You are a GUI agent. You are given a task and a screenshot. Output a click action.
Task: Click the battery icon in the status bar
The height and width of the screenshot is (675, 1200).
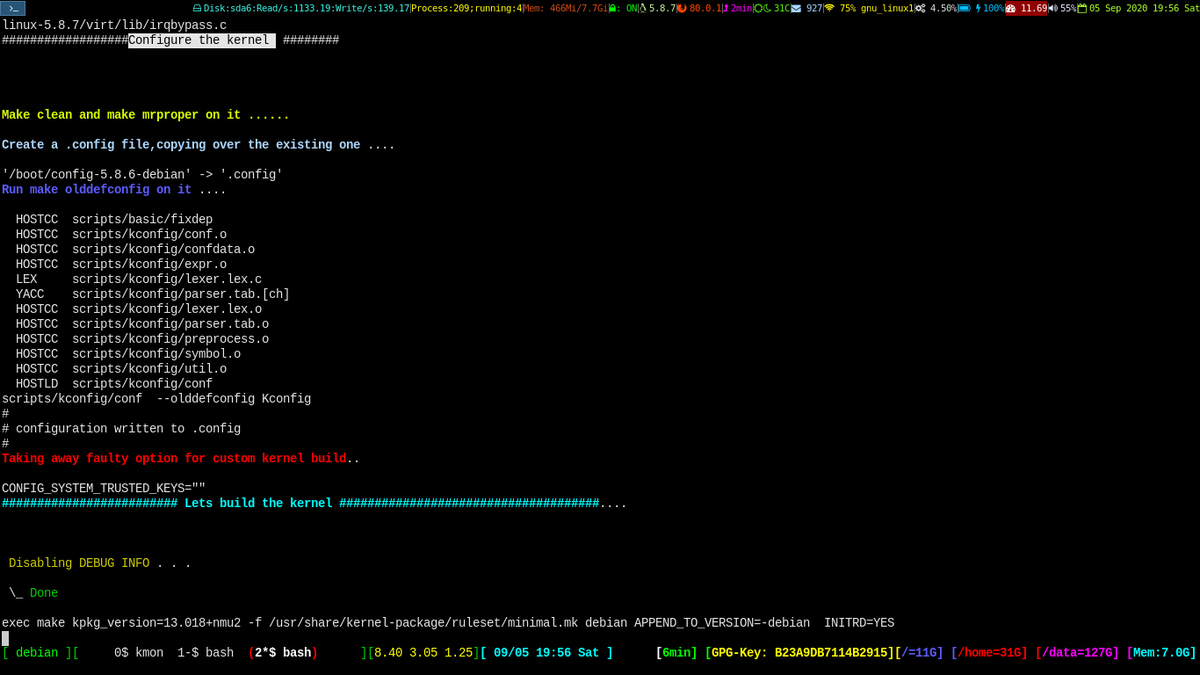[x=965, y=8]
